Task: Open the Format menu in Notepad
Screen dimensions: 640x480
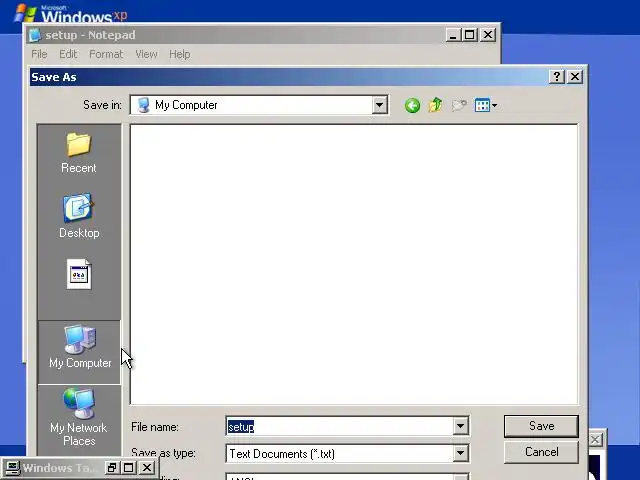Action: 106,54
